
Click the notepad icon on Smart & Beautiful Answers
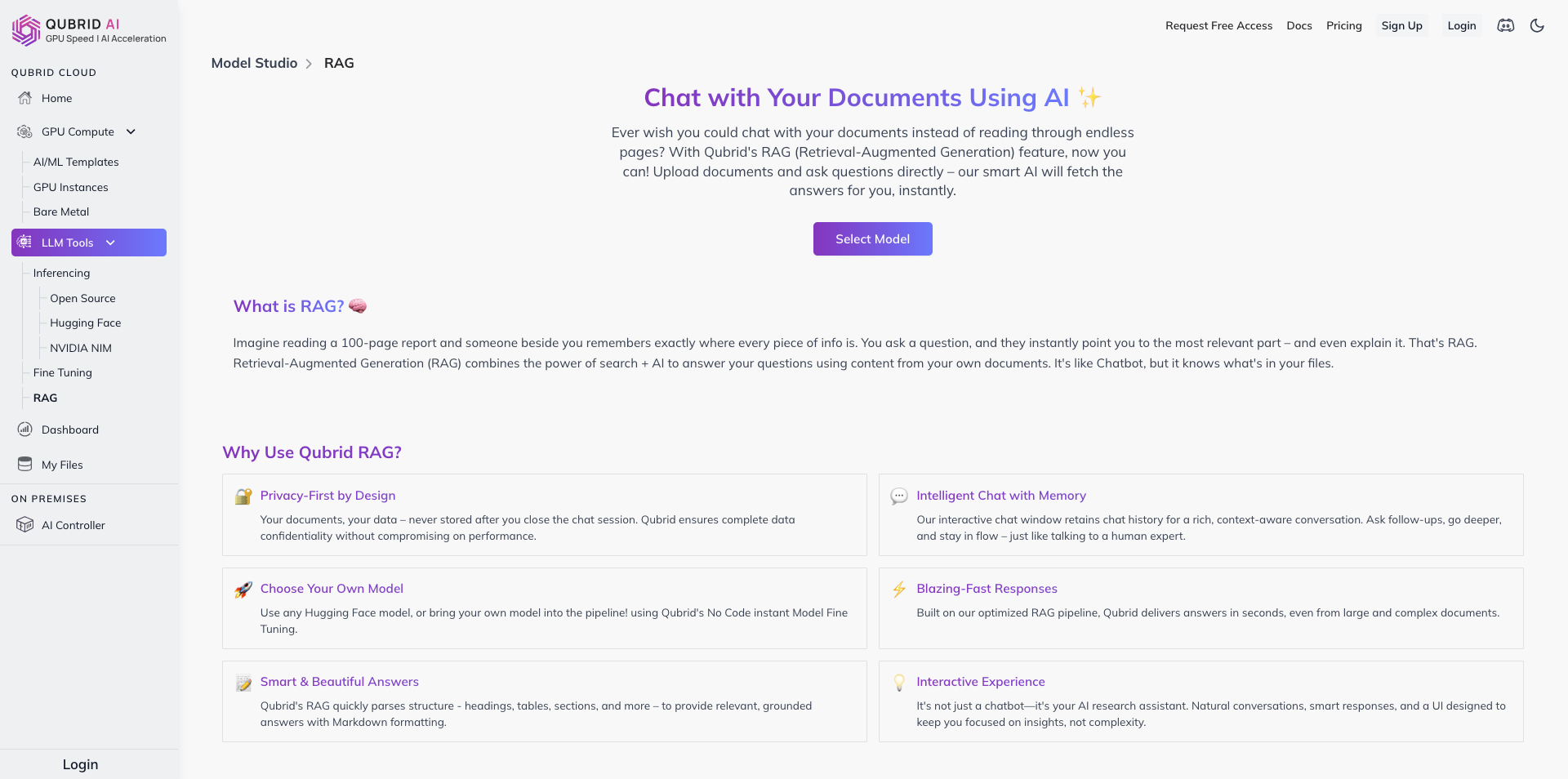coord(243,683)
